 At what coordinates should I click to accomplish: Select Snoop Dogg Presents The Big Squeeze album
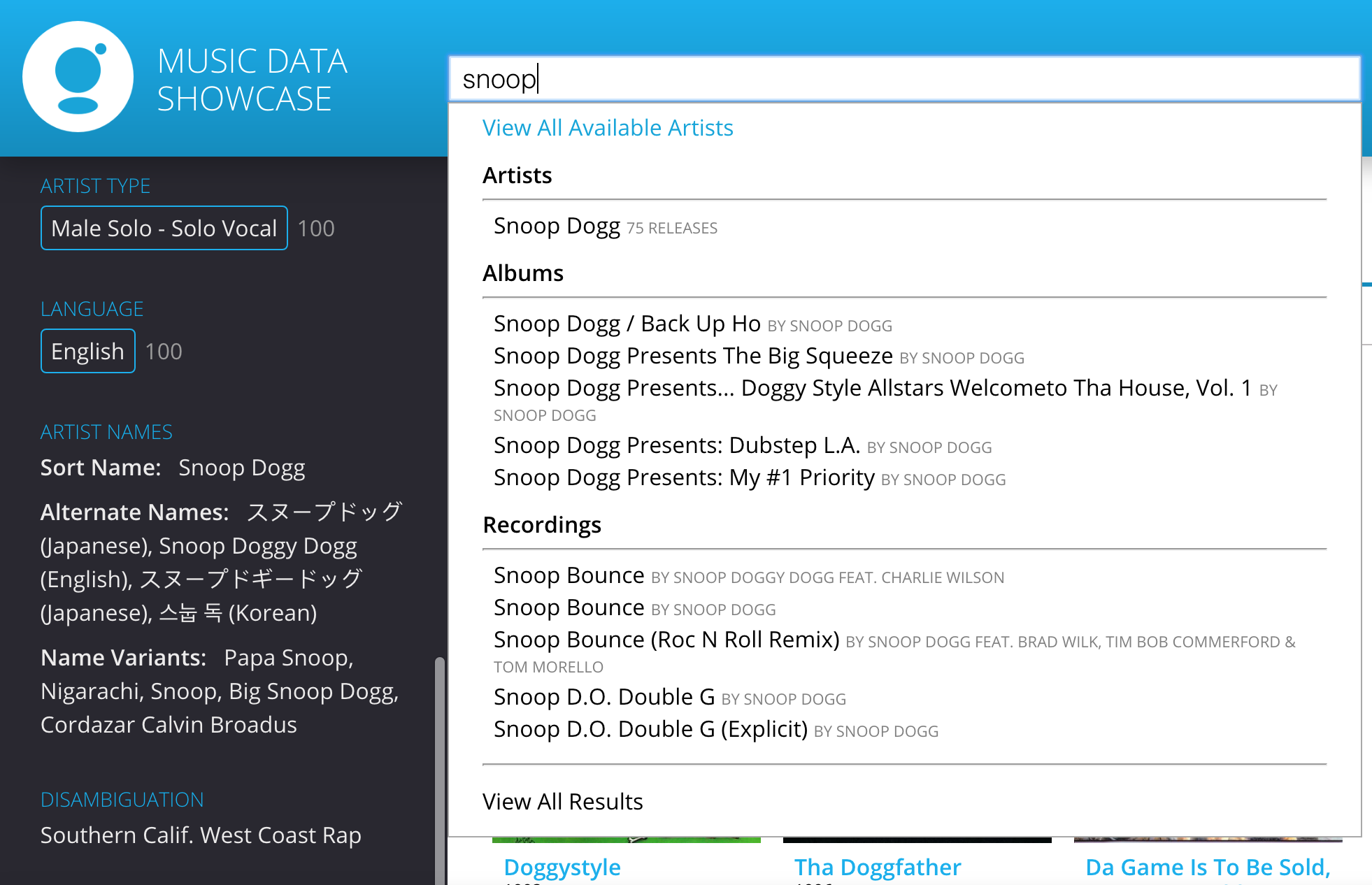coord(692,357)
